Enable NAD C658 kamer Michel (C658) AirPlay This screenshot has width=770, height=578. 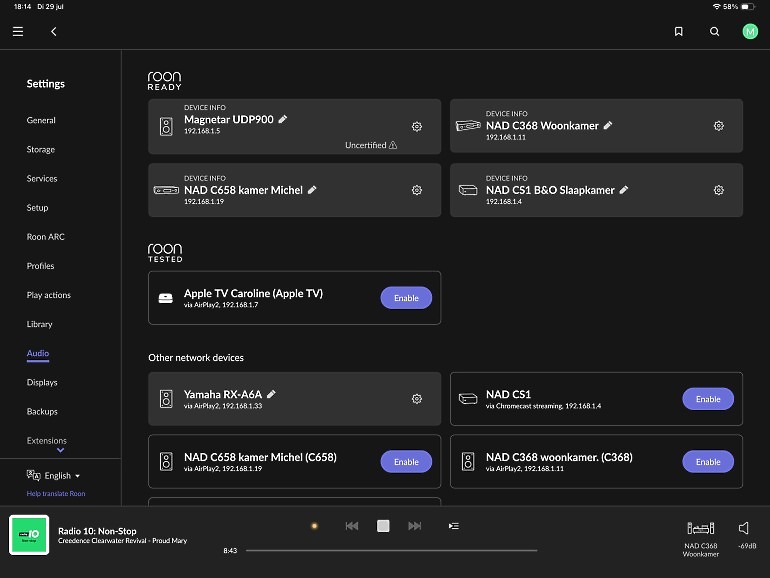tap(406, 462)
